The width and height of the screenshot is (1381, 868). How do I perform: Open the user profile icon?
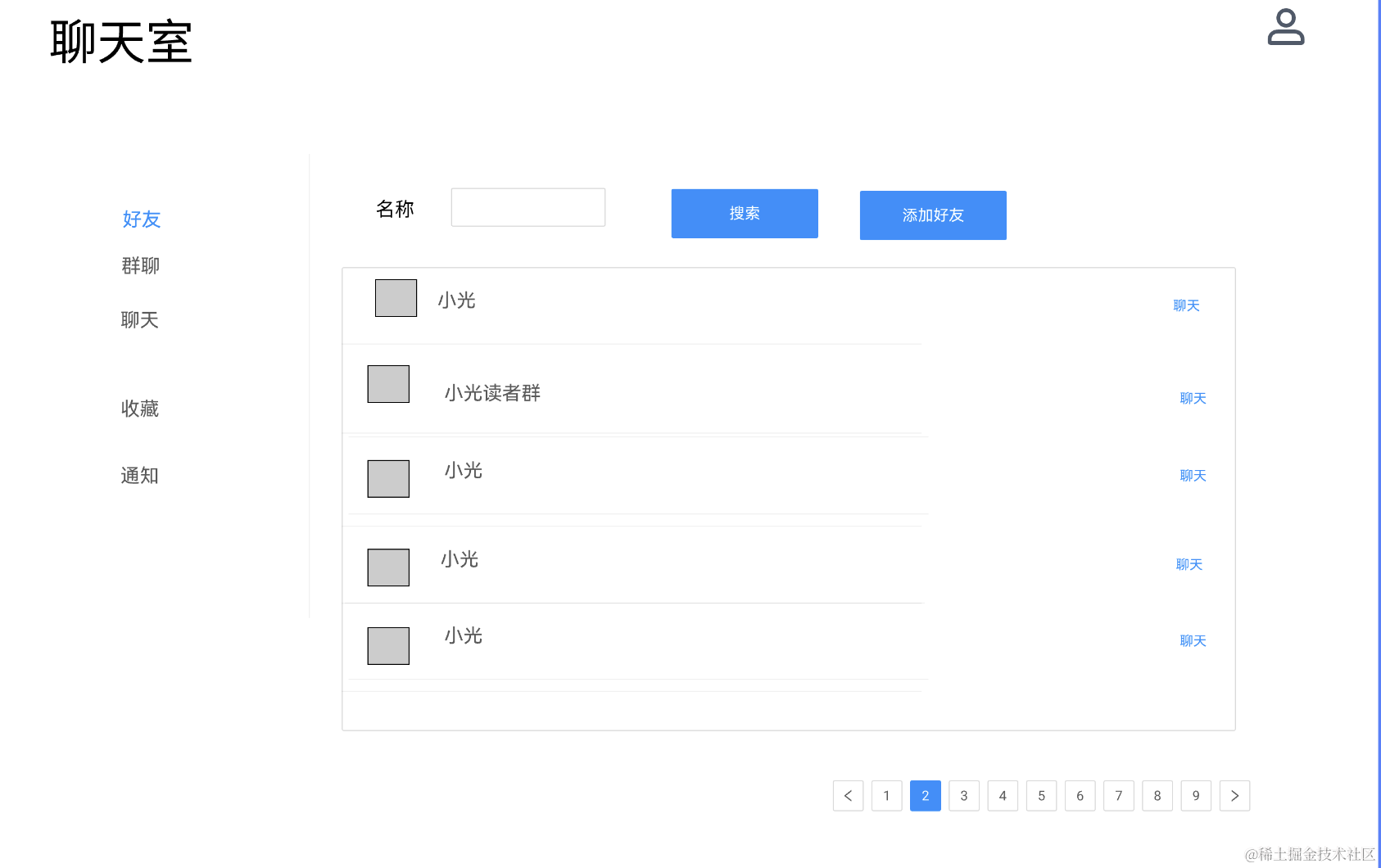coord(1285,27)
